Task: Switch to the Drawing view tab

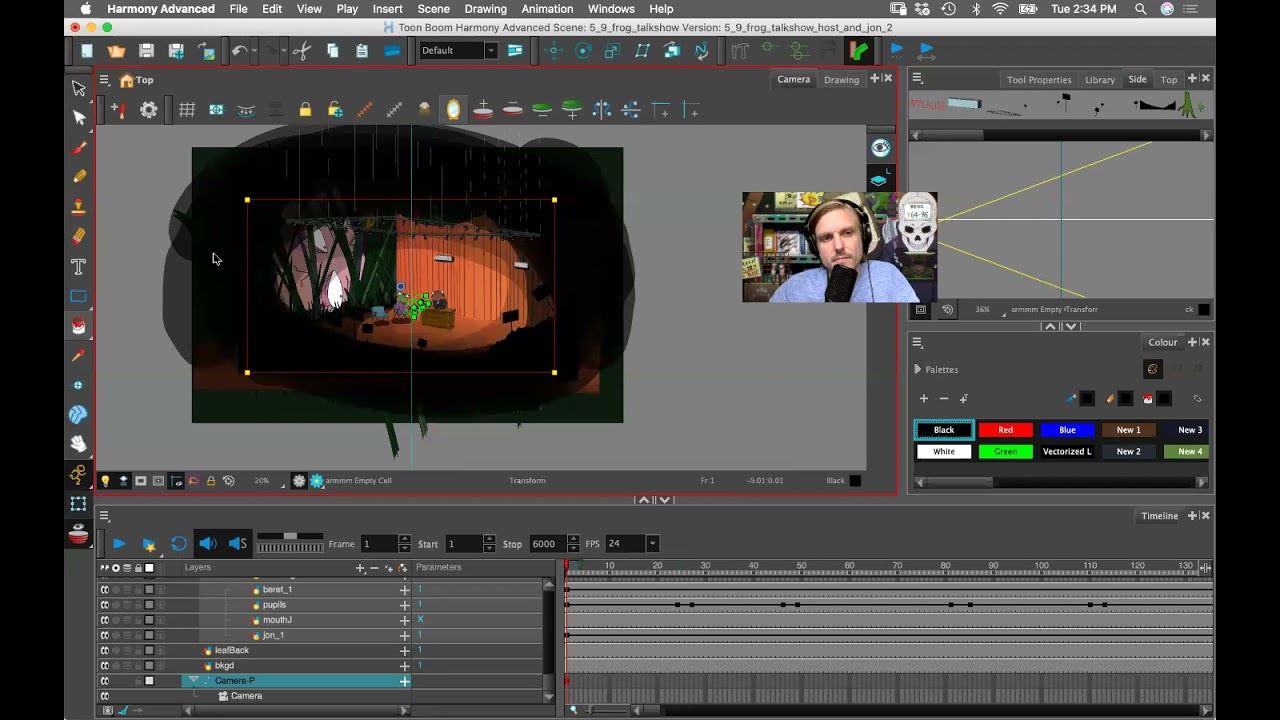Action: click(x=841, y=80)
